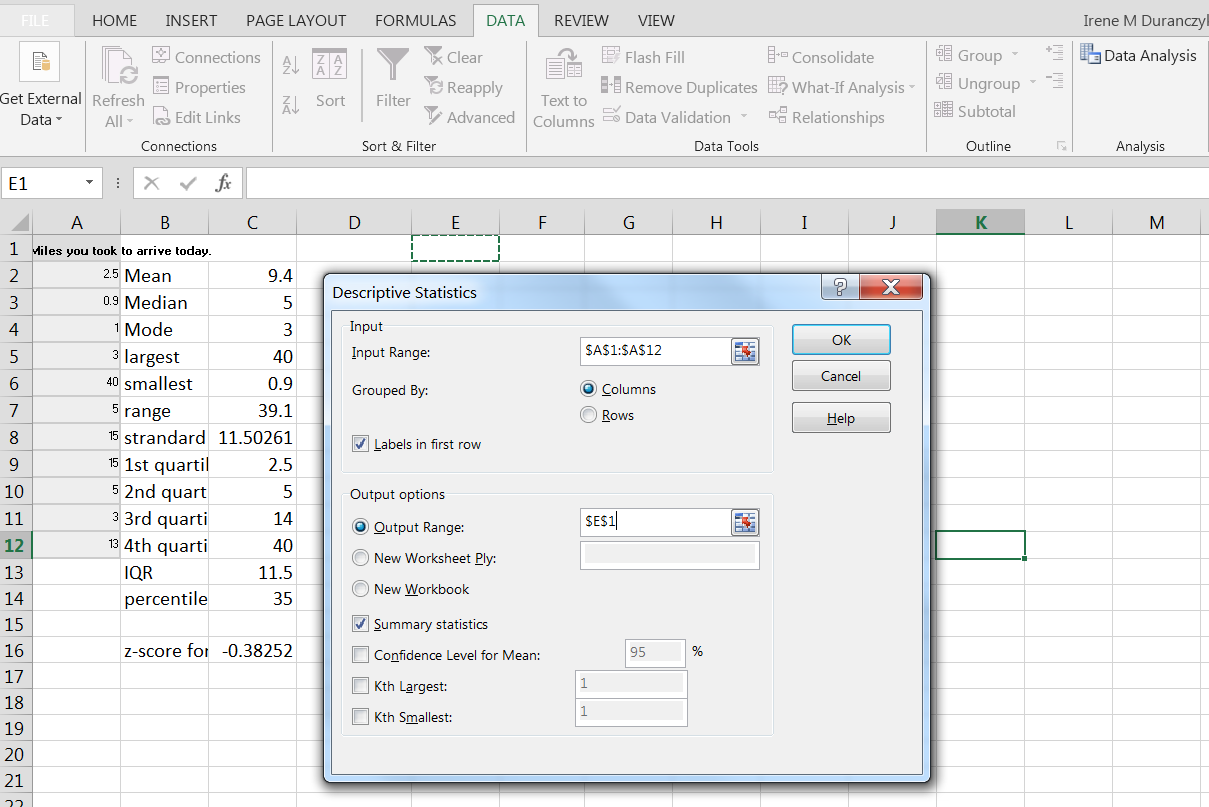The width and height of the screenshot is (1209, 807).
Task: Open the Data Validation dropdown arrow
Action: (743, 117)
